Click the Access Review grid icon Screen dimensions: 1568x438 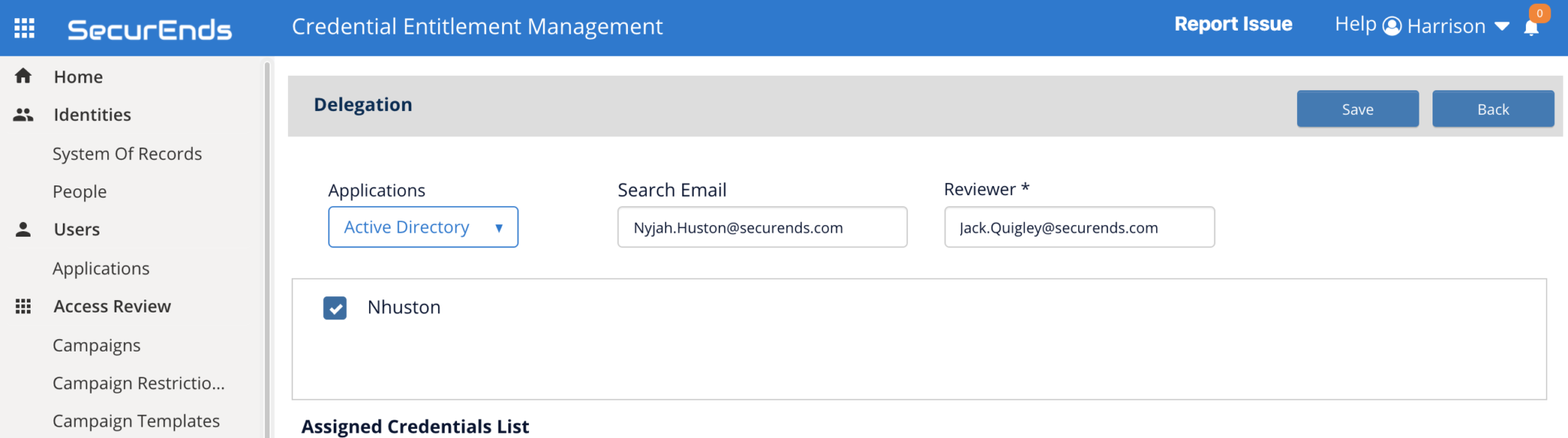coord(24,306)
